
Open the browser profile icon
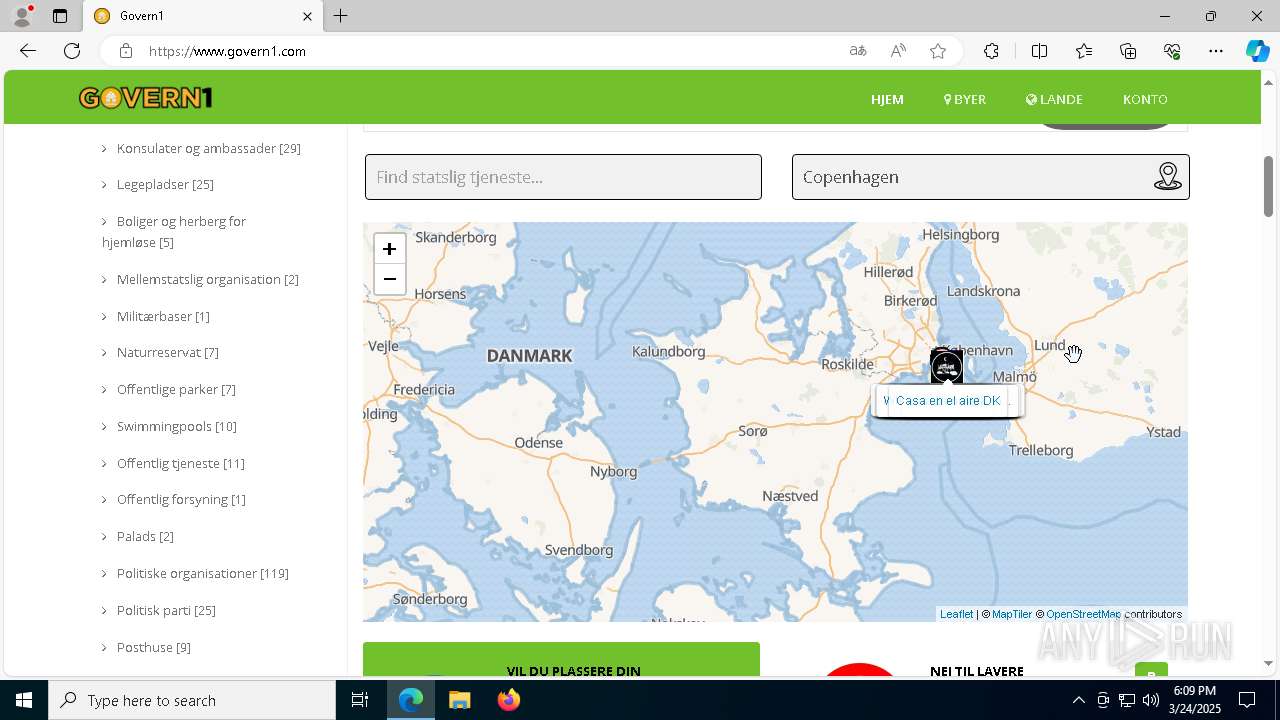pos(22,16)
